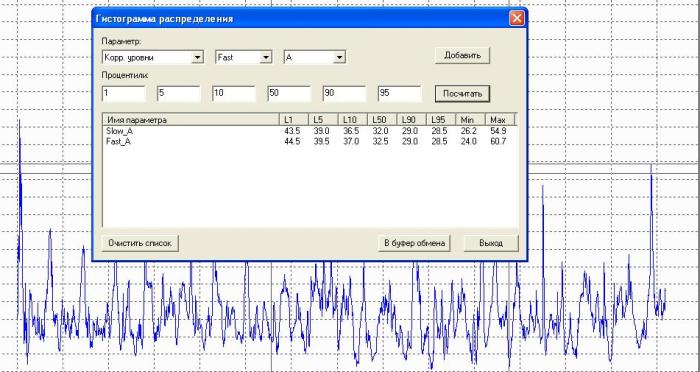Click the L50 column header

point(382,120)
